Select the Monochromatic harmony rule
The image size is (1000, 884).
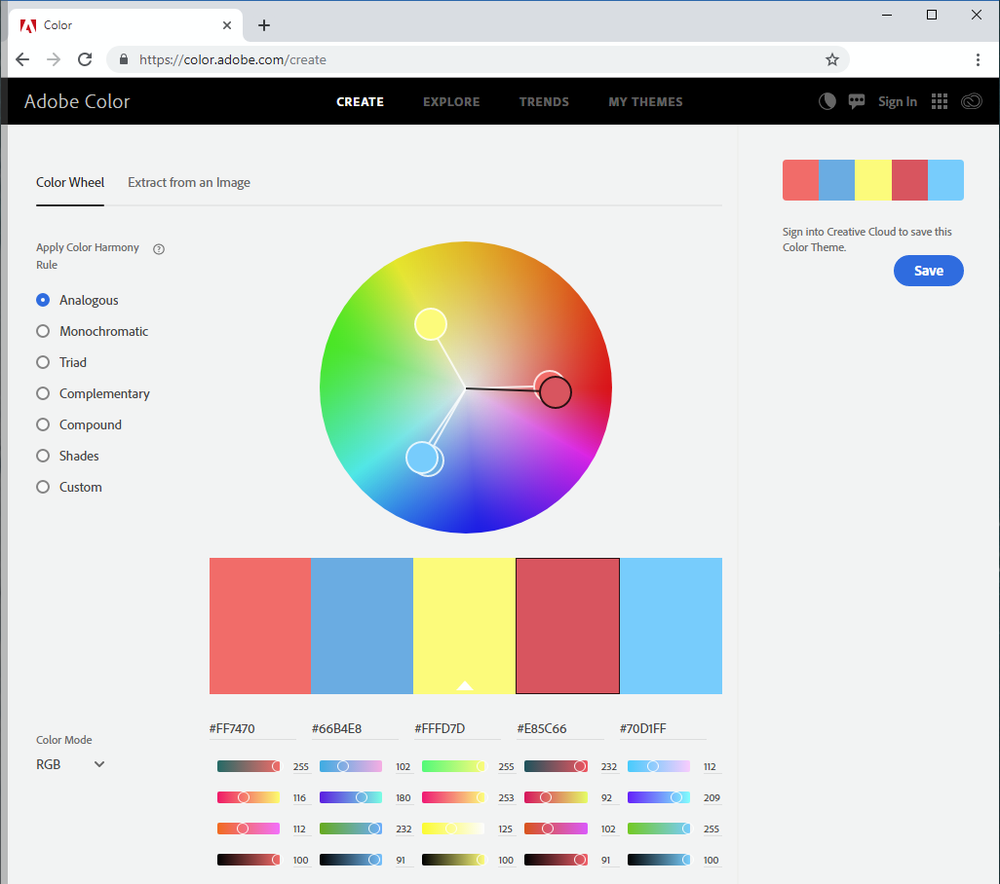(43, 331)
